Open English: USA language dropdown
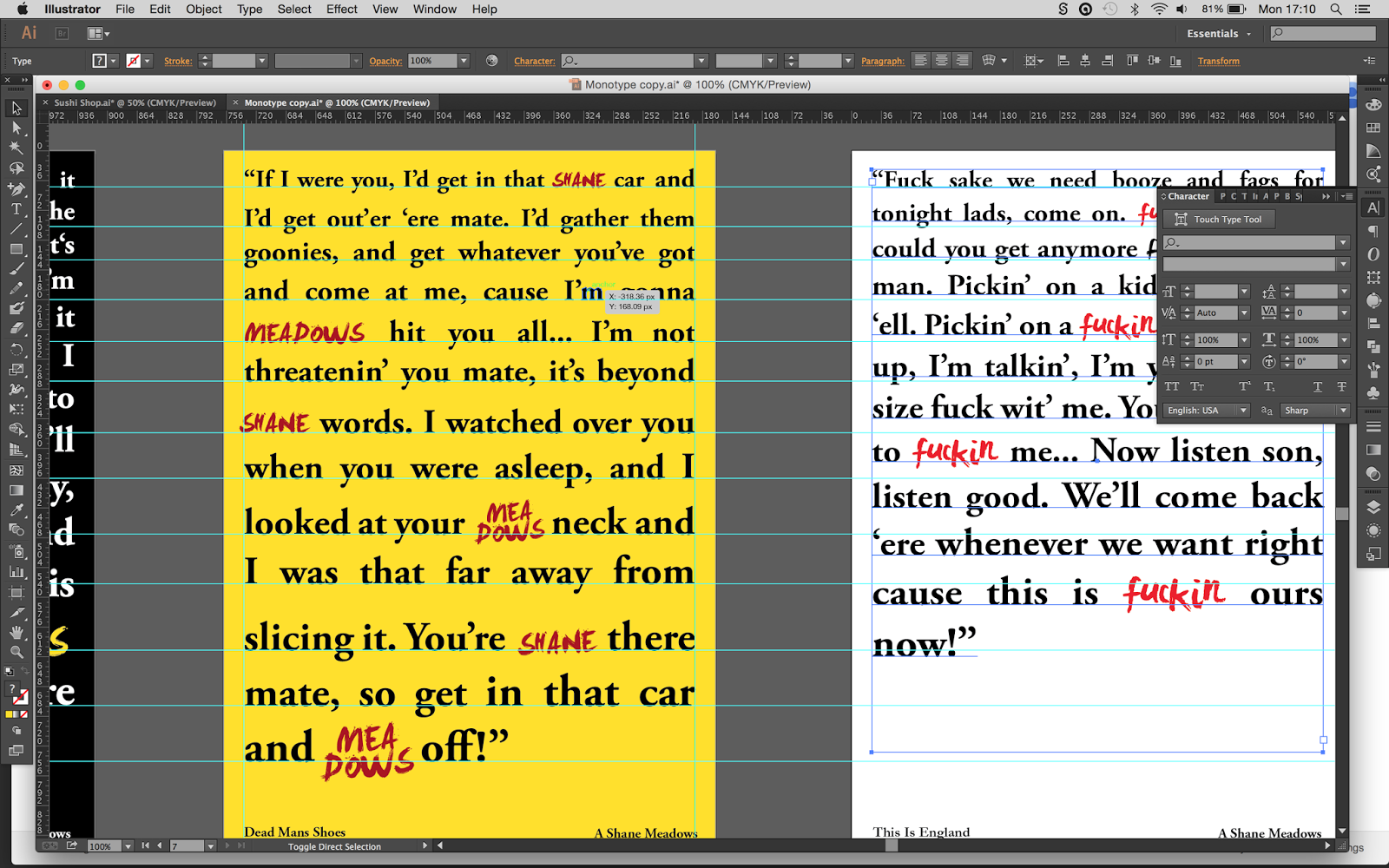The height and width of the screenshot is (868, 1389). pyautogui.click(x=1207, y=411)
